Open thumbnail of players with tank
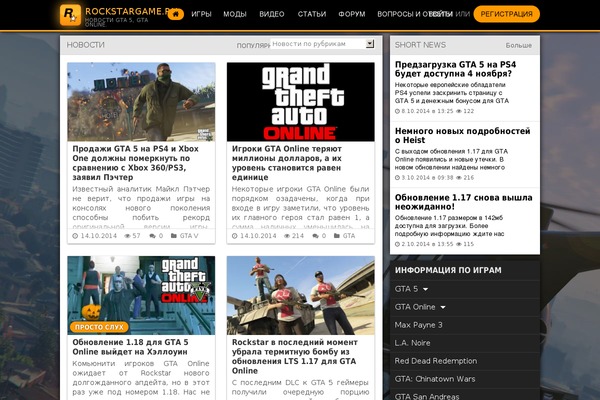Viewport: 600px width, 400px height. pyautogui.click(x=301, y=296)
